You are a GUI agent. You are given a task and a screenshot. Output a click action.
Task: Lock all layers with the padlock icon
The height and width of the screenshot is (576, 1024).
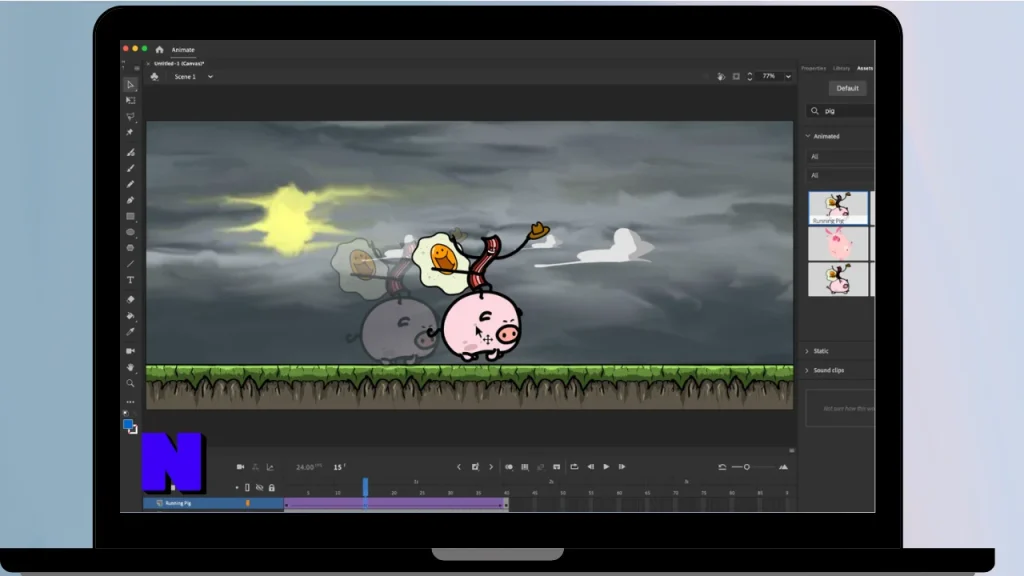point(272,487)
